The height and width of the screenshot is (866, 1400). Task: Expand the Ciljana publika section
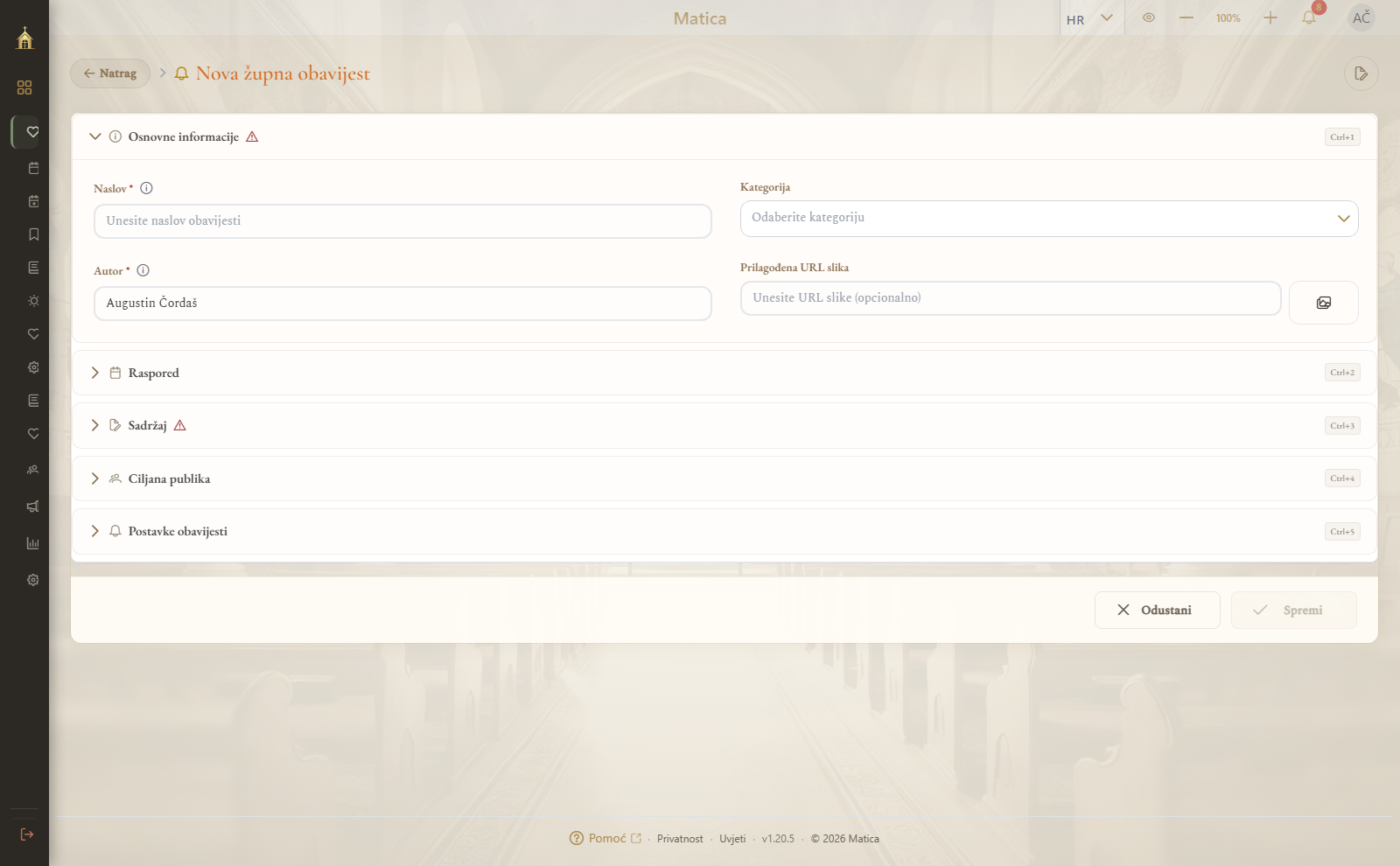pyautogui.click(x=724, y=478)
